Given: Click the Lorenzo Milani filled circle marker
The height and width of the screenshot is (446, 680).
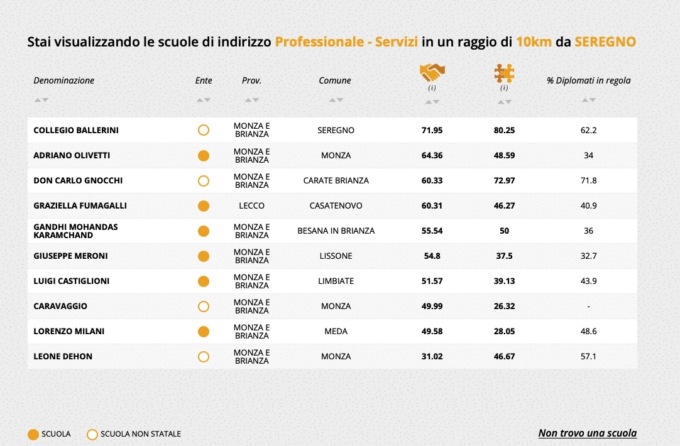Looking at the screenshot, I should [203, 331].
